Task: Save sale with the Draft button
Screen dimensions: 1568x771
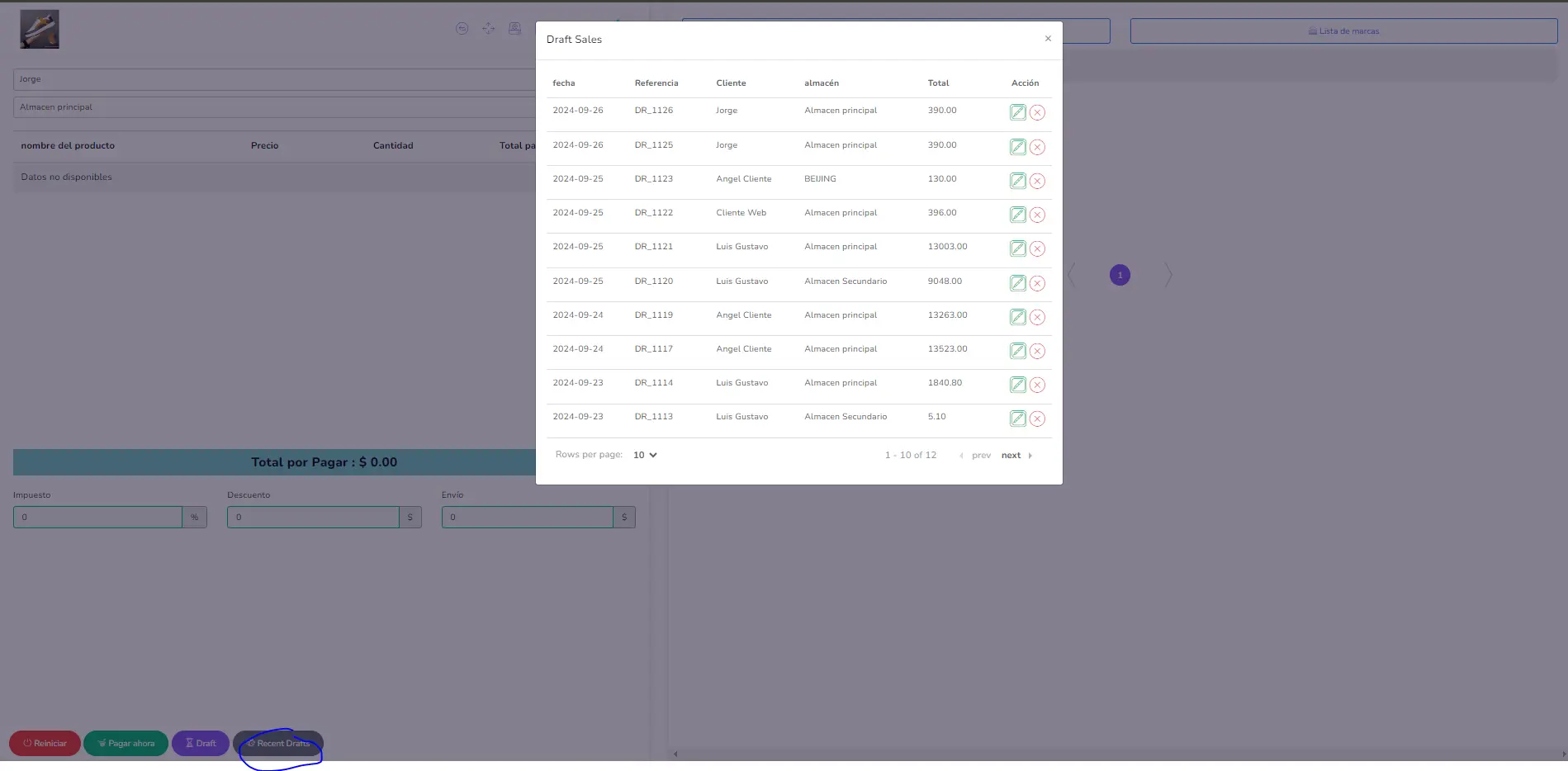Action: point(201,743)
